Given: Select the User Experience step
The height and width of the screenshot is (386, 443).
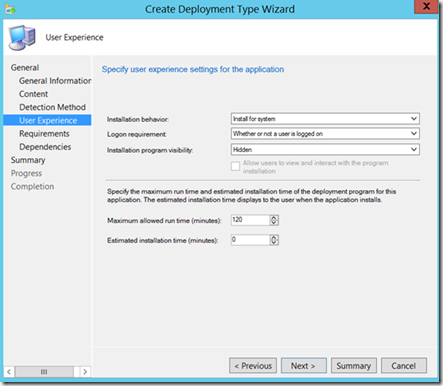Looking at the screenshot, I should click(x=47, y=120).
